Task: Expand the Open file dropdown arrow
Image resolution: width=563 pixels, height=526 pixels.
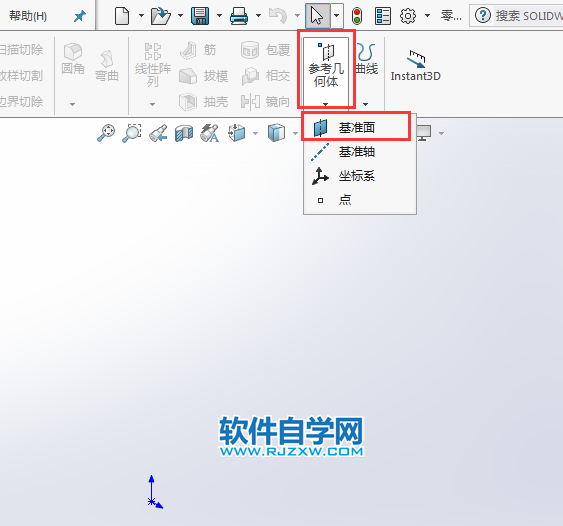Action: [180, 16]
